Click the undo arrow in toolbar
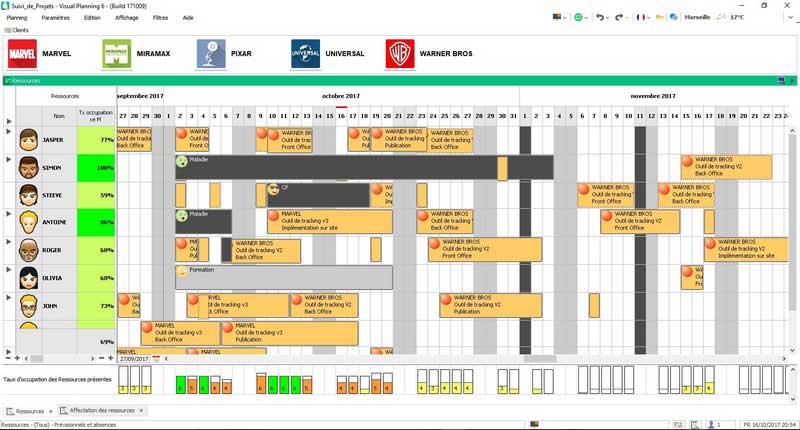The image size is (800, 430). tap(600, 17)
